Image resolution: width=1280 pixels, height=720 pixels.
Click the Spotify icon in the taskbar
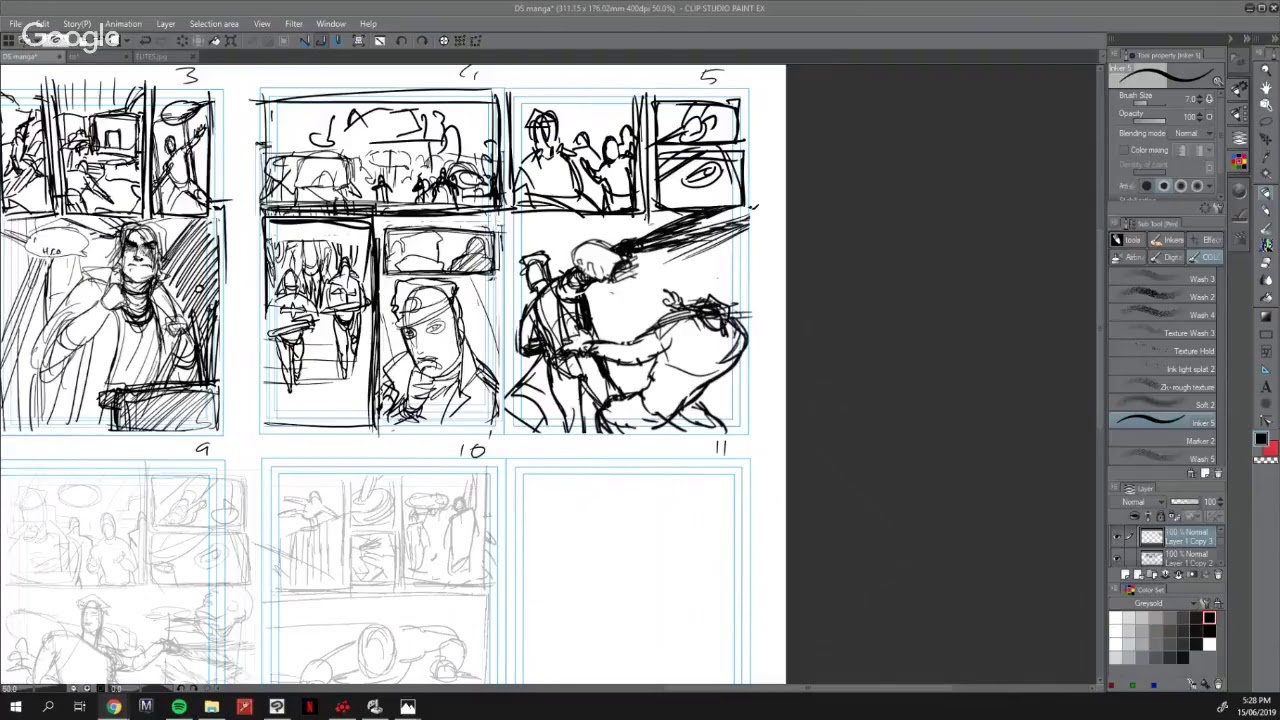click(x=179, y=707)
